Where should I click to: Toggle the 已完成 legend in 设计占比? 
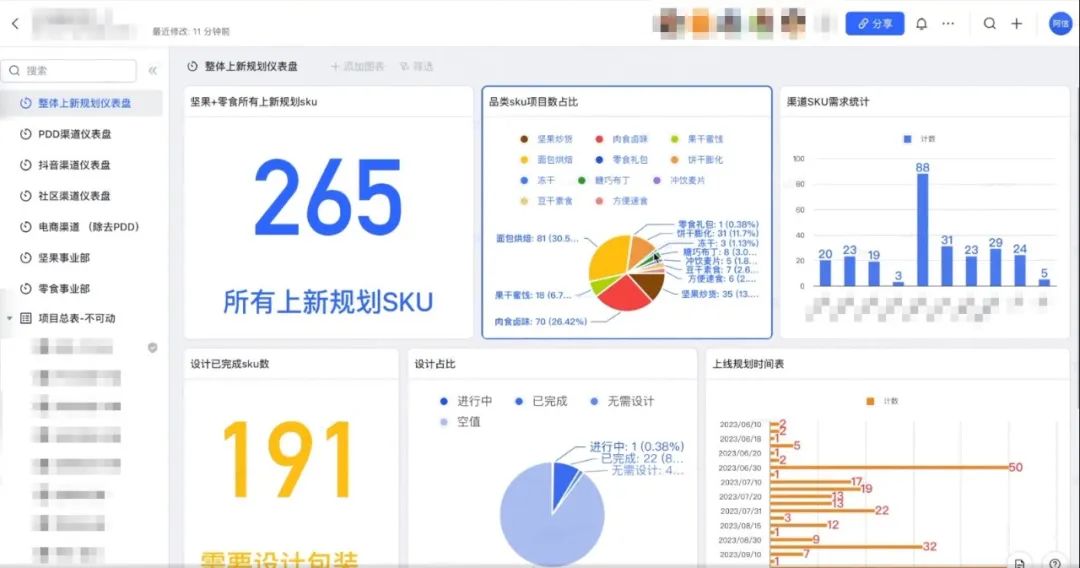coord(541,401)
